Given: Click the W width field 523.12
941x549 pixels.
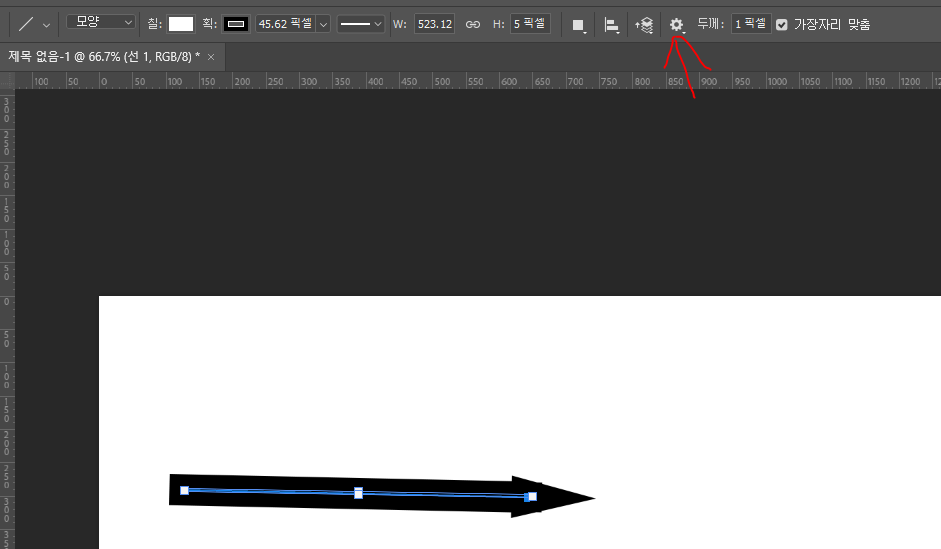Looking at the screenshot, I should pyautogui.click(x=434, y=24).
